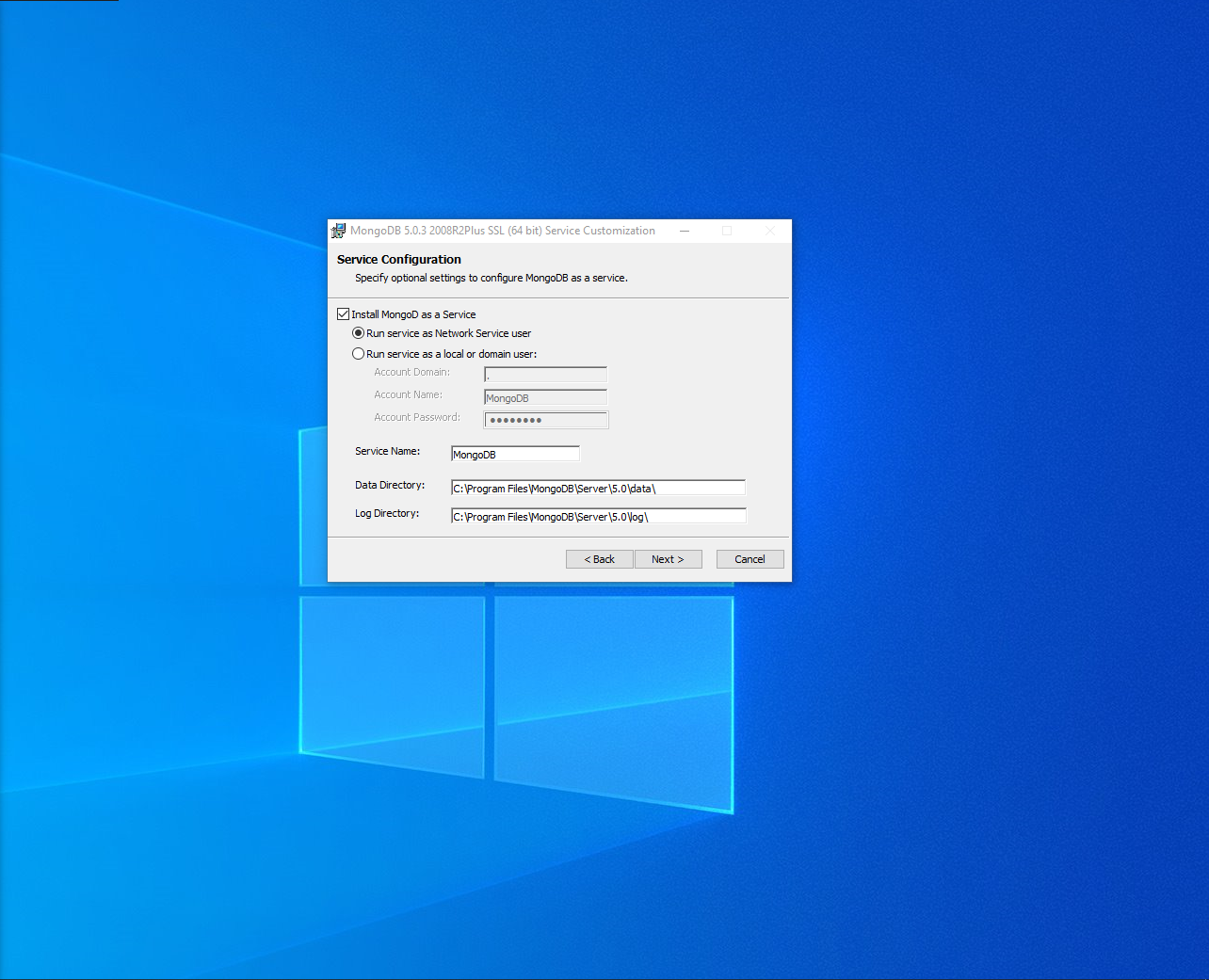The image size is (1209, 980).
Task: Proceed with the Next > button
Action: [668, 559]
